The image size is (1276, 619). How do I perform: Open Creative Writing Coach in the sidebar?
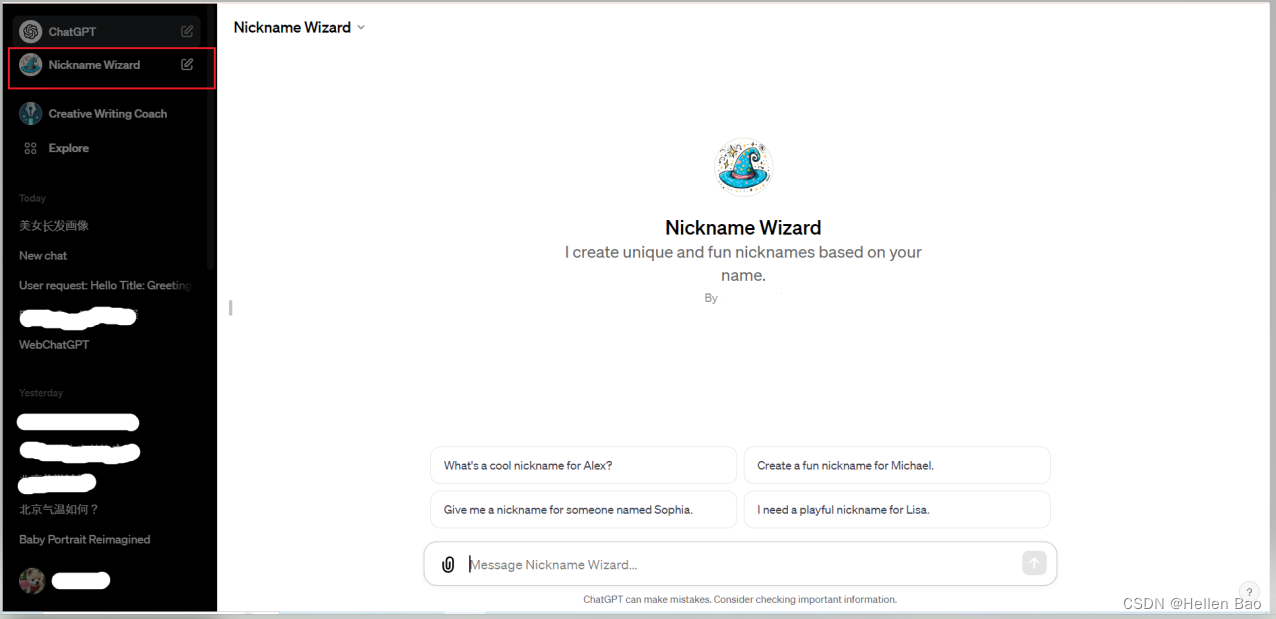(107, 114)
